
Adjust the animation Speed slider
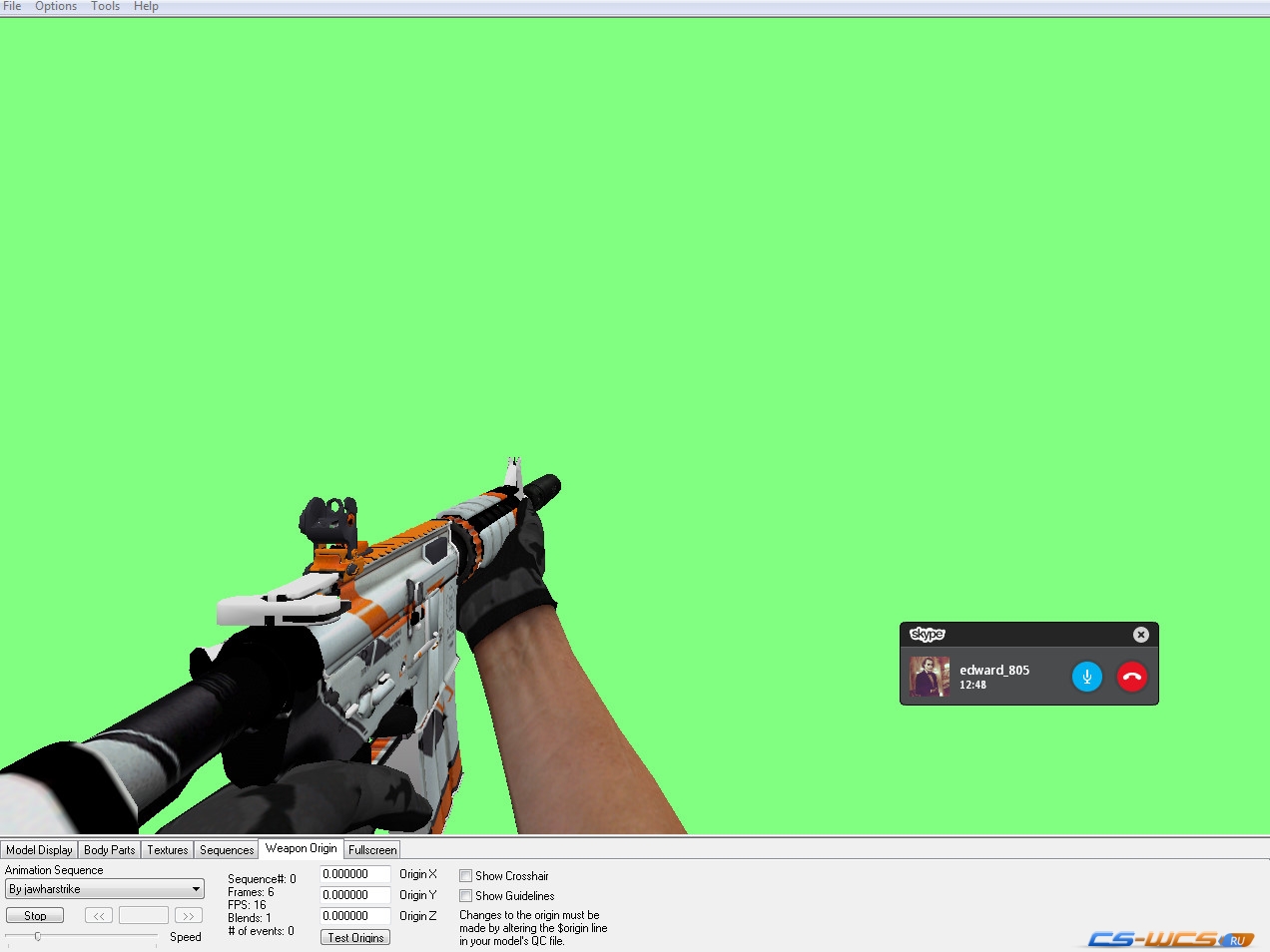(38, 936)
